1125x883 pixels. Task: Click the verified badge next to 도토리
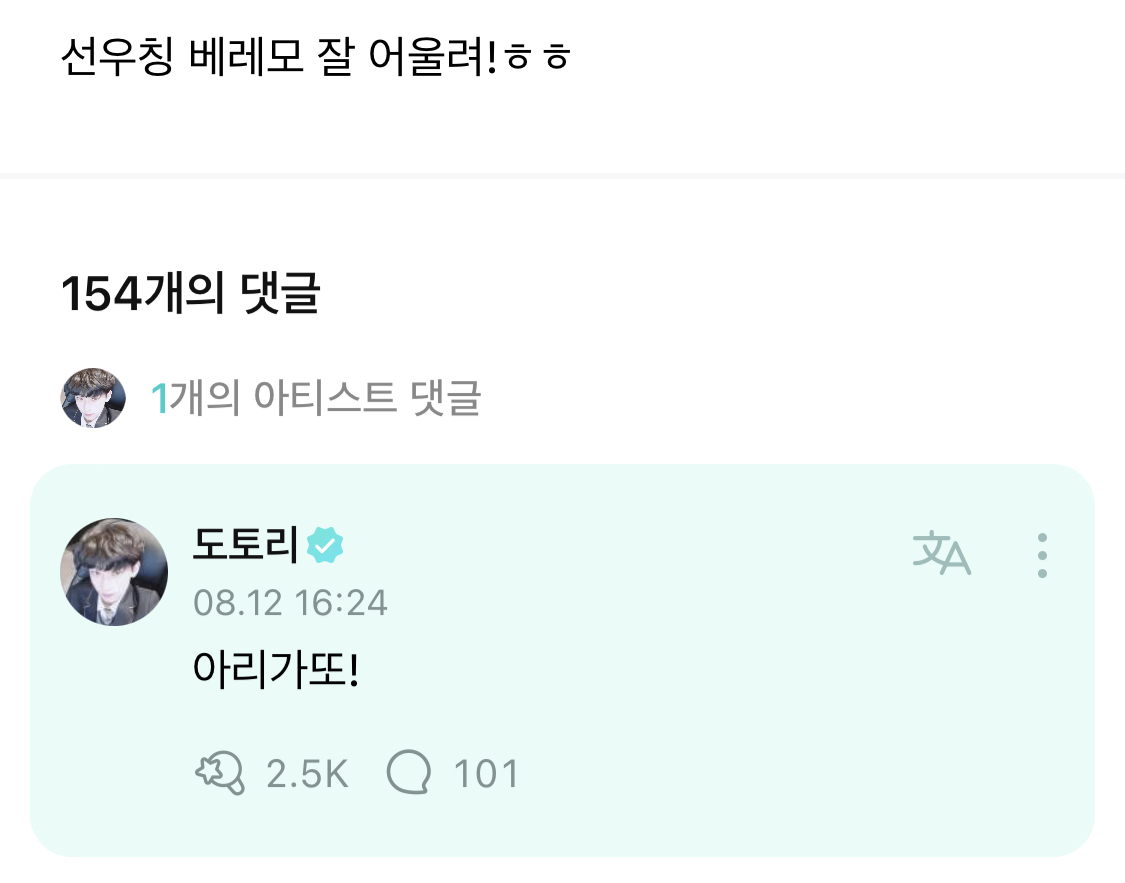[326, 545]
